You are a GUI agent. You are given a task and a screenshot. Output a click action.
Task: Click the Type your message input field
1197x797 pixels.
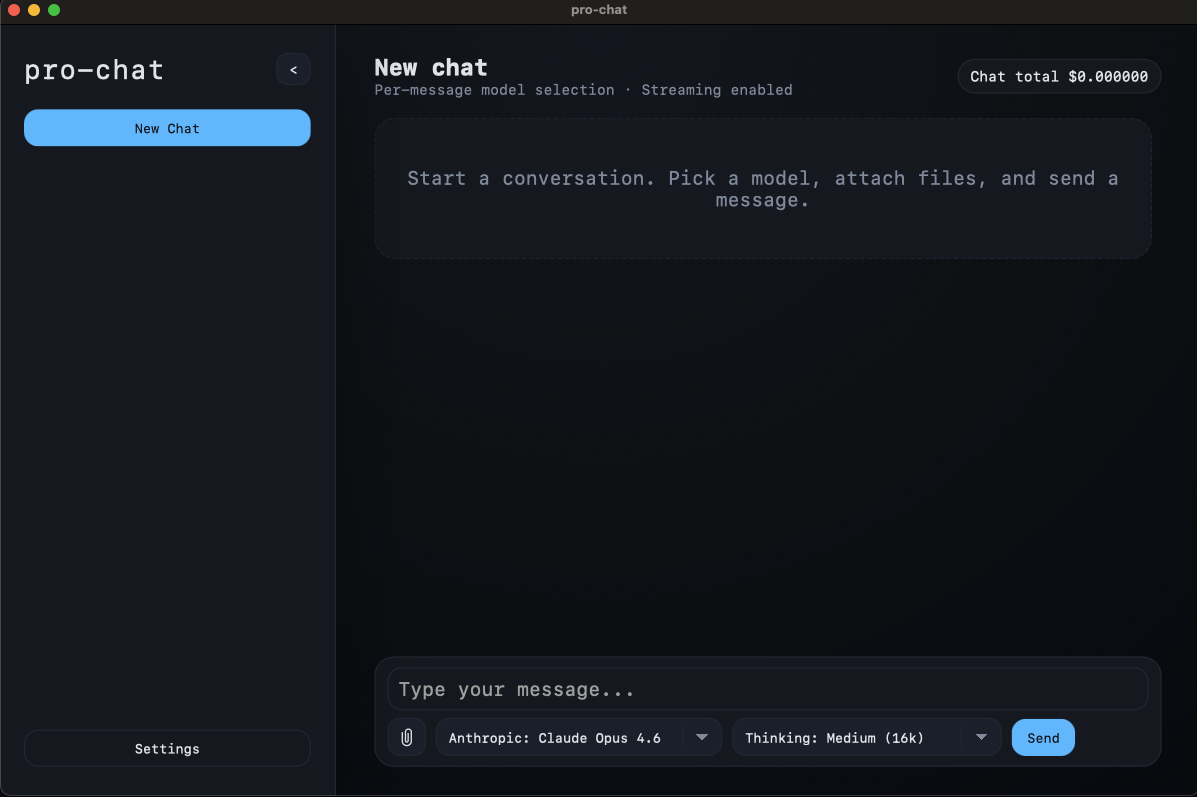pos(767,689)
